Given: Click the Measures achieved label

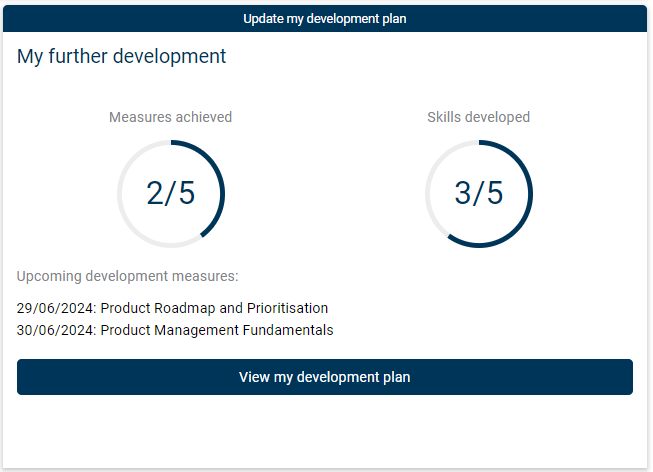Looking at the screenshot, I should pos(170,117).
